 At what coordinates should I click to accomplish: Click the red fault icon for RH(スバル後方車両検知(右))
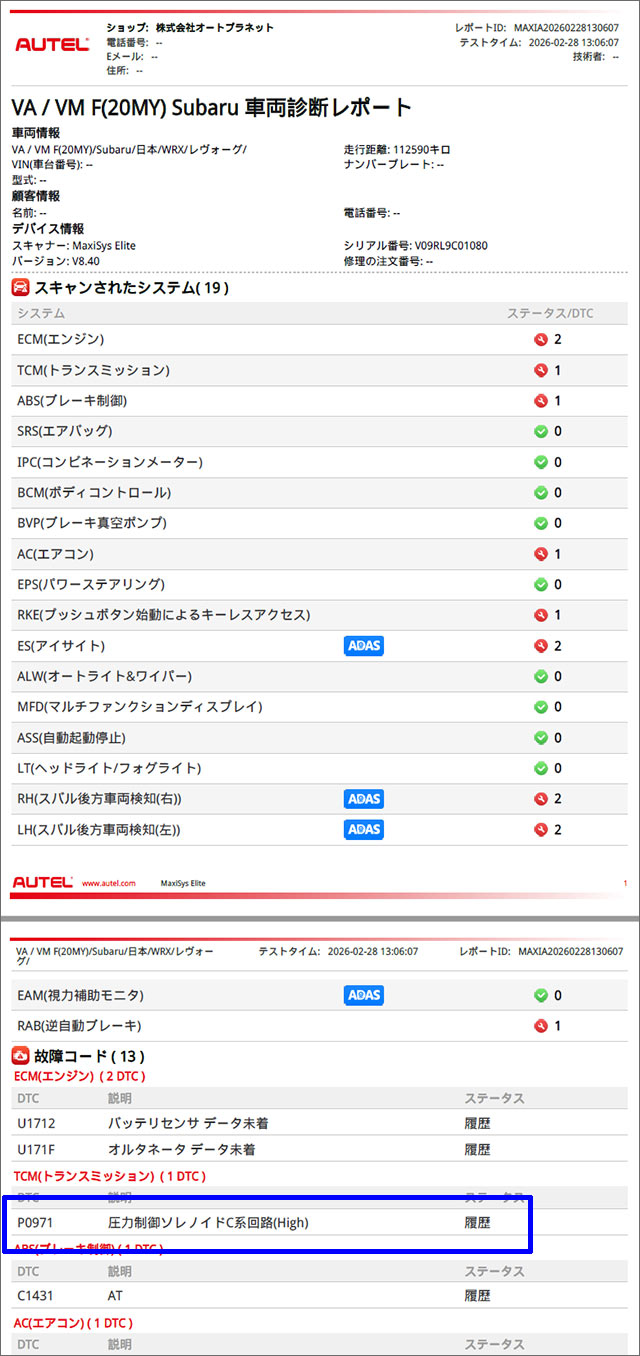[541, 798]
